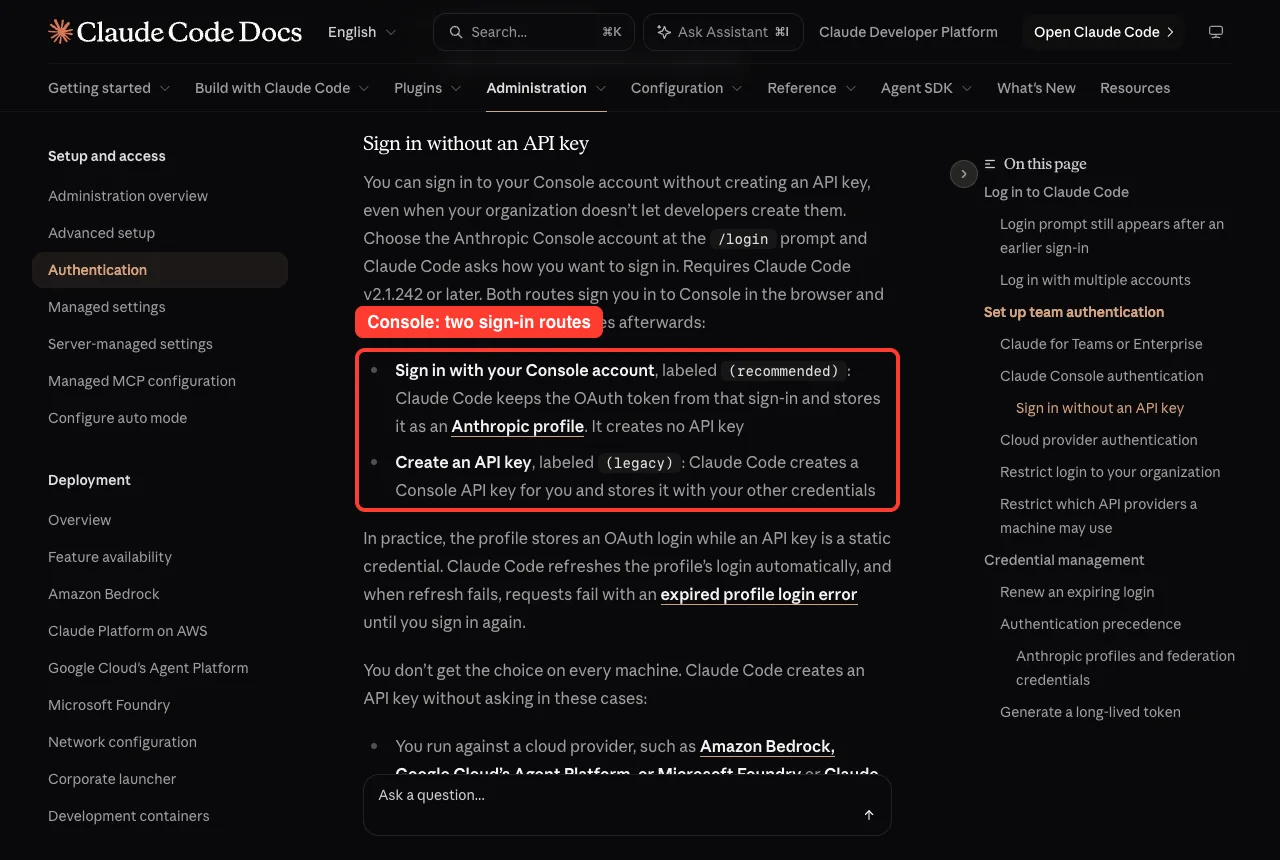The image size is (1280, 860).
Task: Select Advanced setup in sidebar
Action: pos(101,233)
